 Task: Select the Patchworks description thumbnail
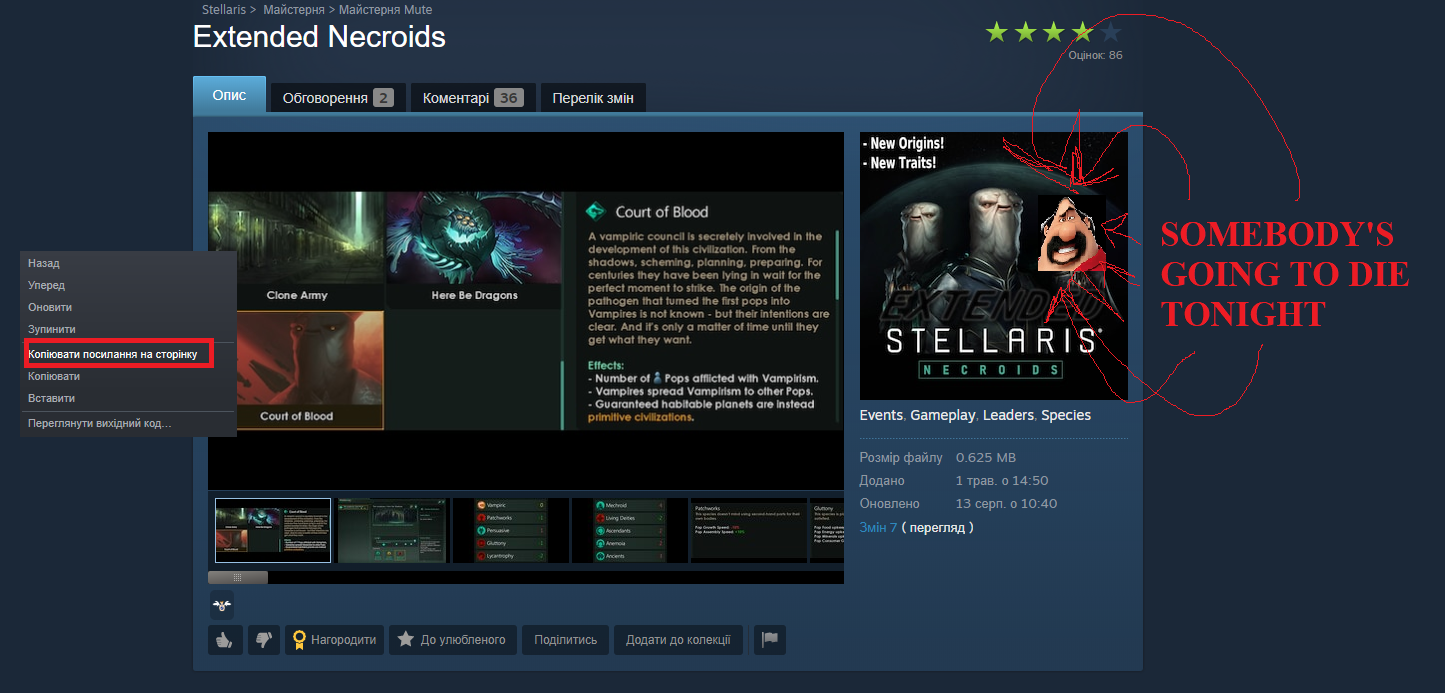(x=749, y=530)
